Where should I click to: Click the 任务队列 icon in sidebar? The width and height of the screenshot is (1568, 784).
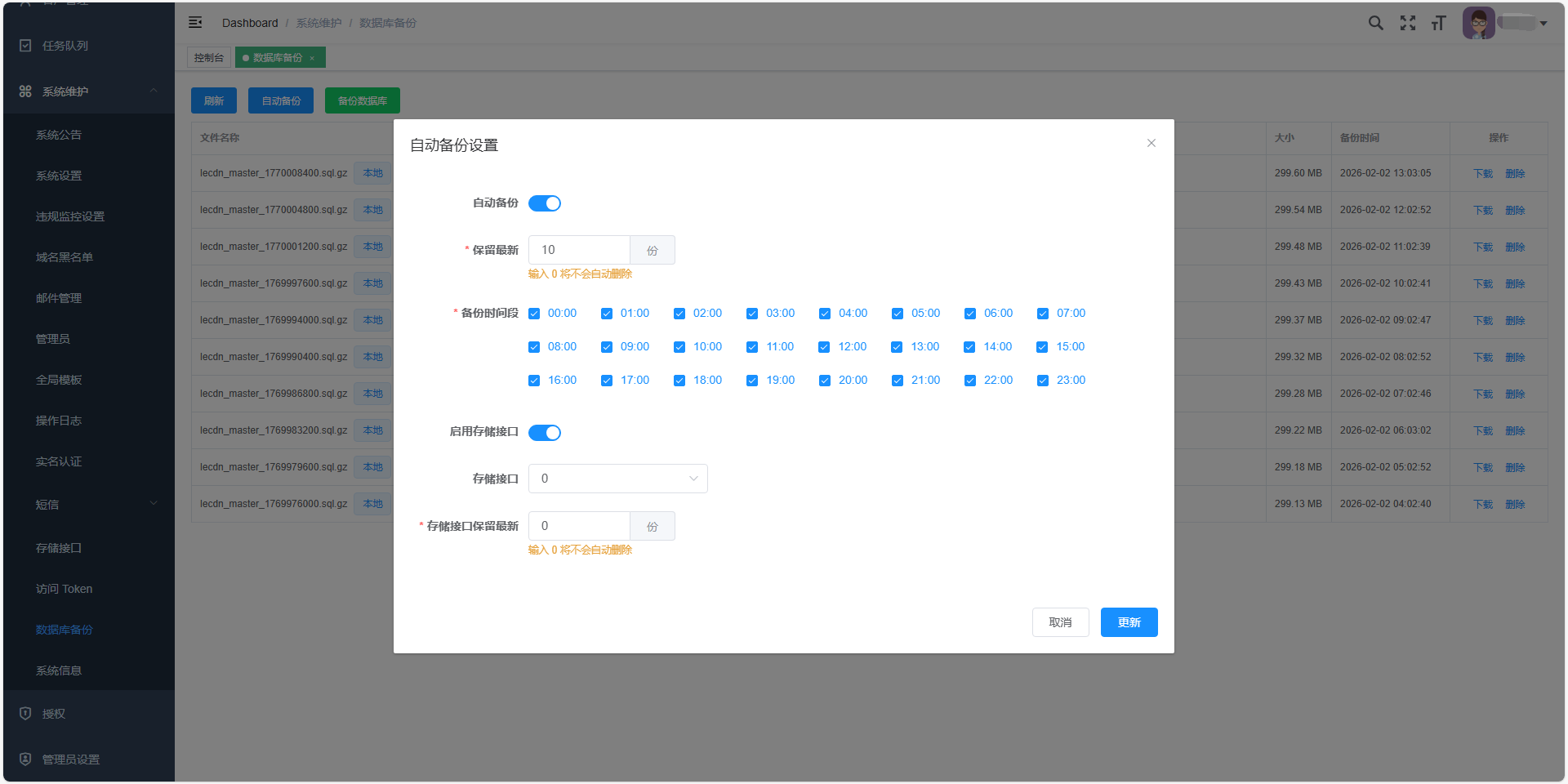click(25, 46)
